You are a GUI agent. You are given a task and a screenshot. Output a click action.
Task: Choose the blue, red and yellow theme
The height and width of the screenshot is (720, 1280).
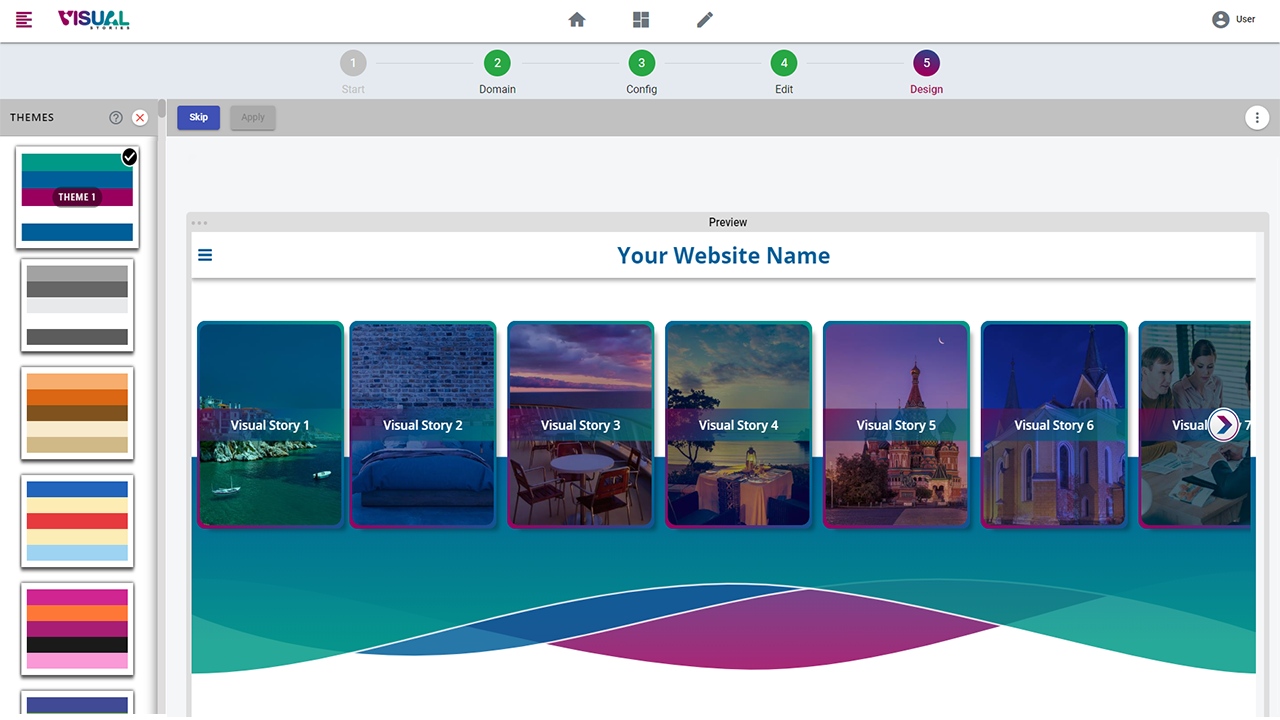click(77, 521)
